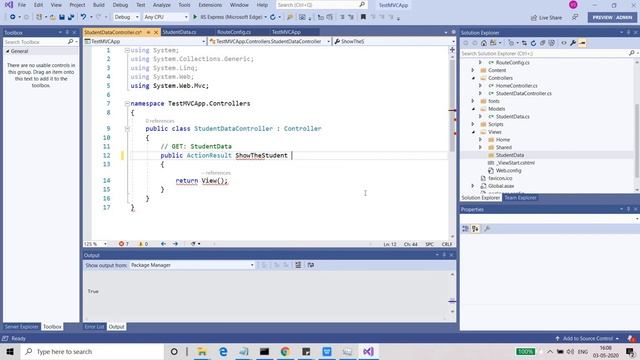The width and height of the screenshot is (640, 360).
Task: Click property pages wrench in Properties panel
Action: (x=487, y=229)
